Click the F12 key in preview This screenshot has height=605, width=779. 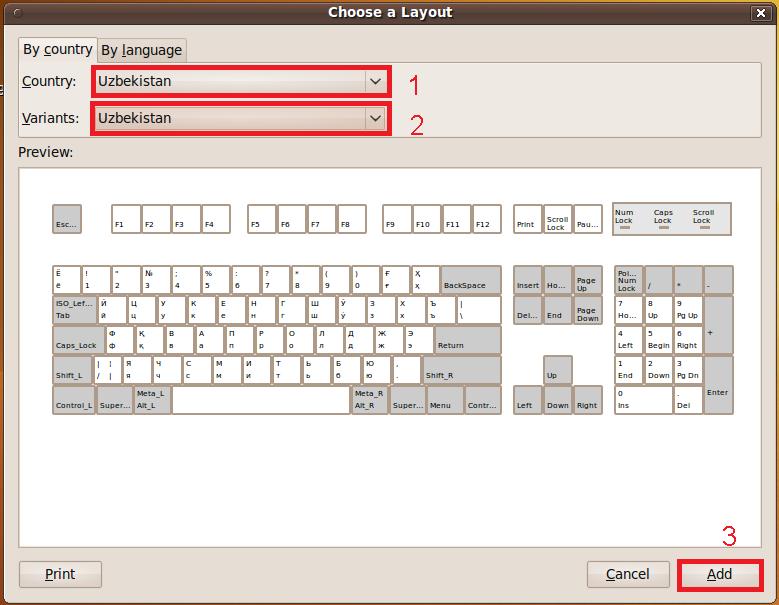[x=487, y=219]
